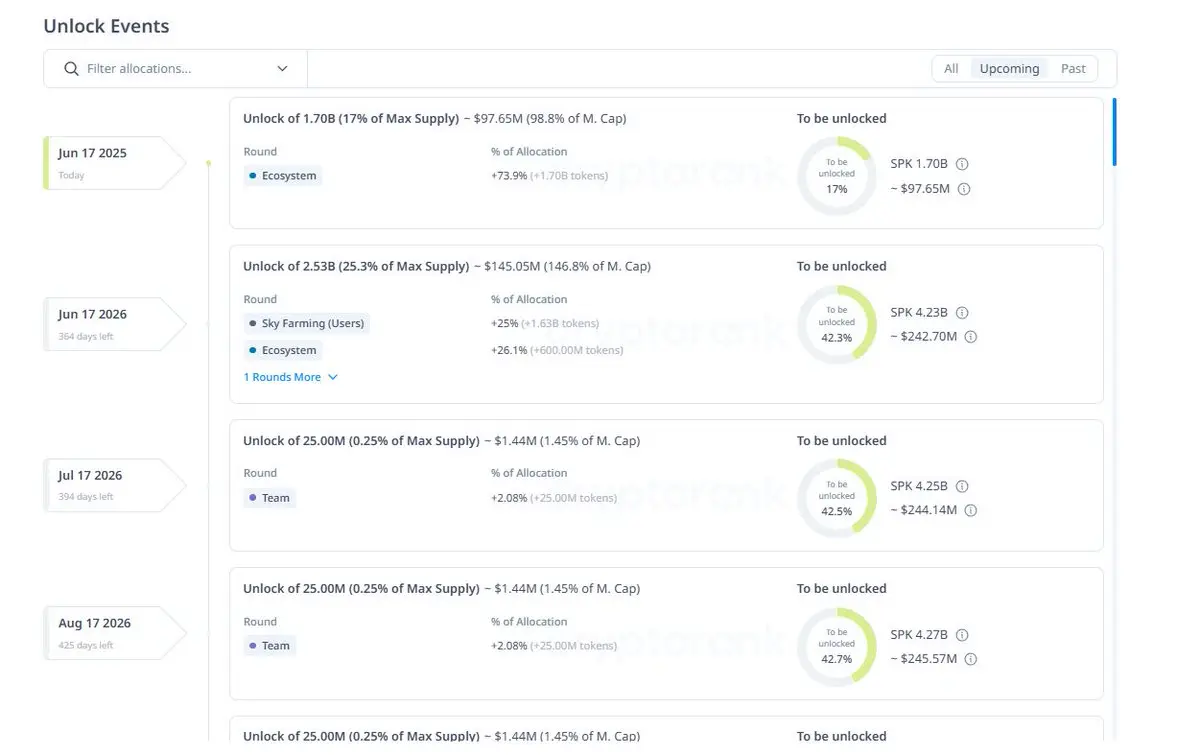Focus the Filter allocations search field
Image resolution: width=1200 pixels, height=755 pixels.
176,69
